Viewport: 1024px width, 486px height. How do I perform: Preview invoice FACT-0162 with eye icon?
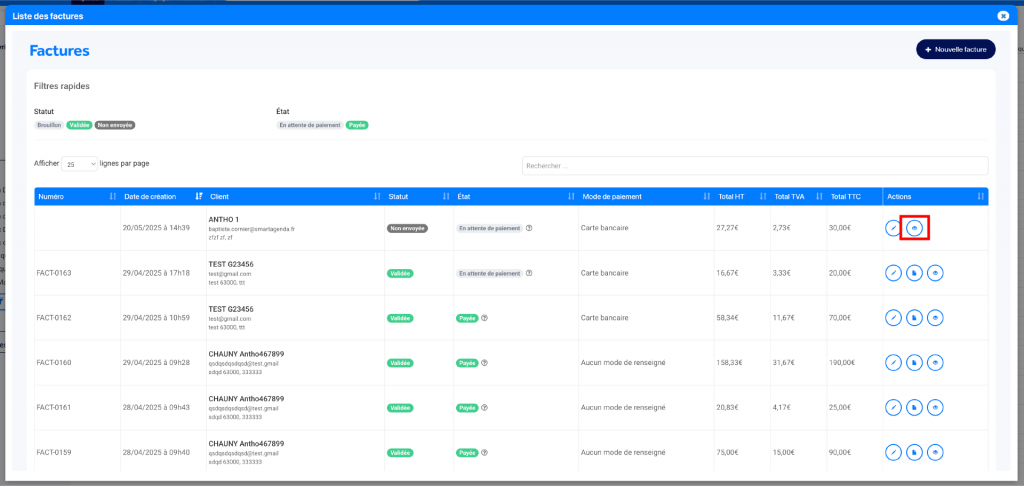tap(936, 318)
